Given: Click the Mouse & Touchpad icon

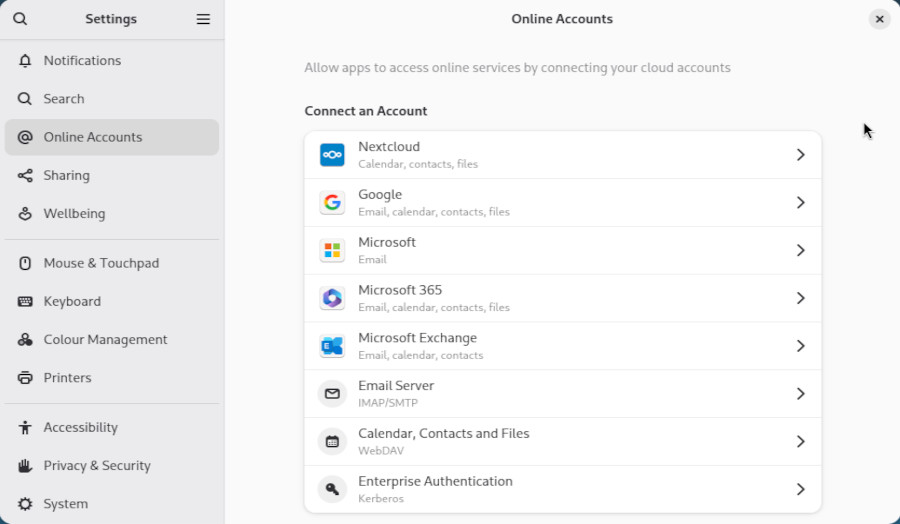Looking at the screenshot, I should tap(25, 263).
